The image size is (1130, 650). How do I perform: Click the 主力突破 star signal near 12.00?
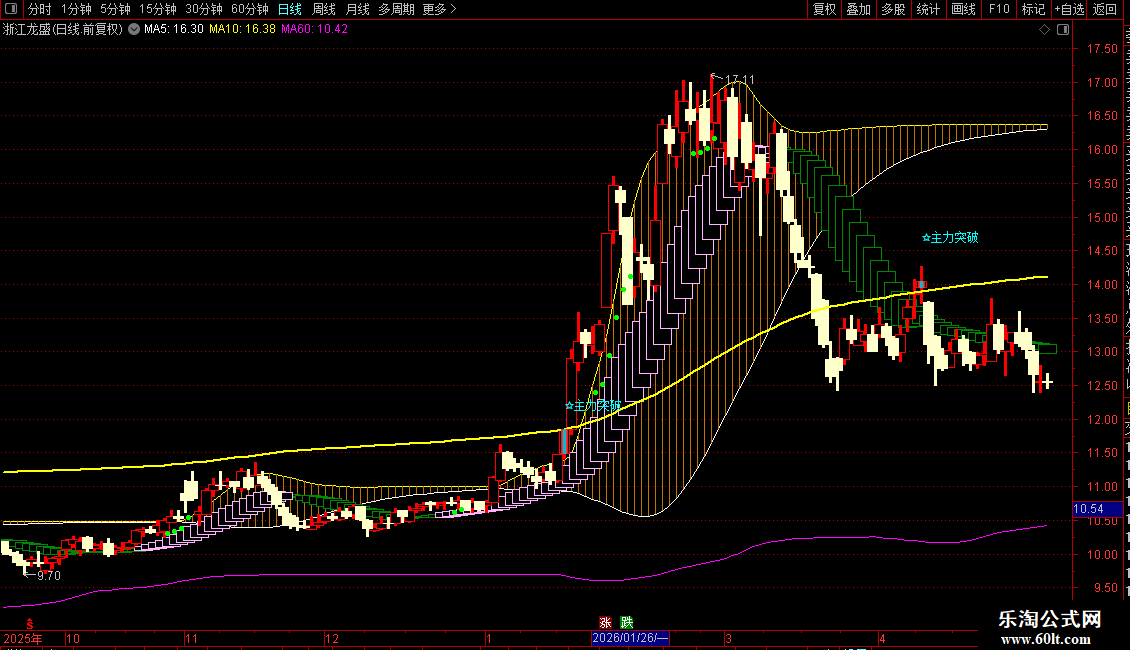tap(593, 406)
